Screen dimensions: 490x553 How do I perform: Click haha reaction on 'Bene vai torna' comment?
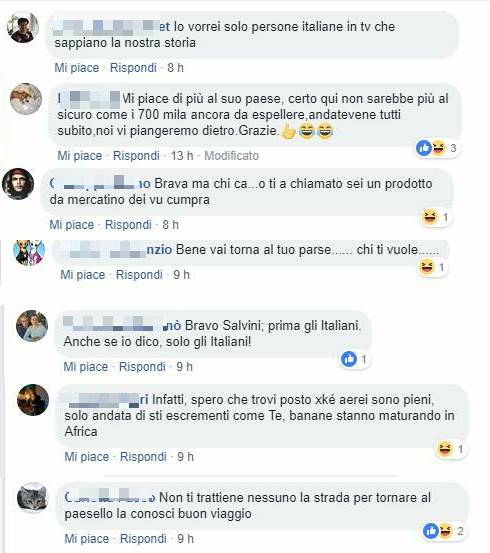pos(432,267)
